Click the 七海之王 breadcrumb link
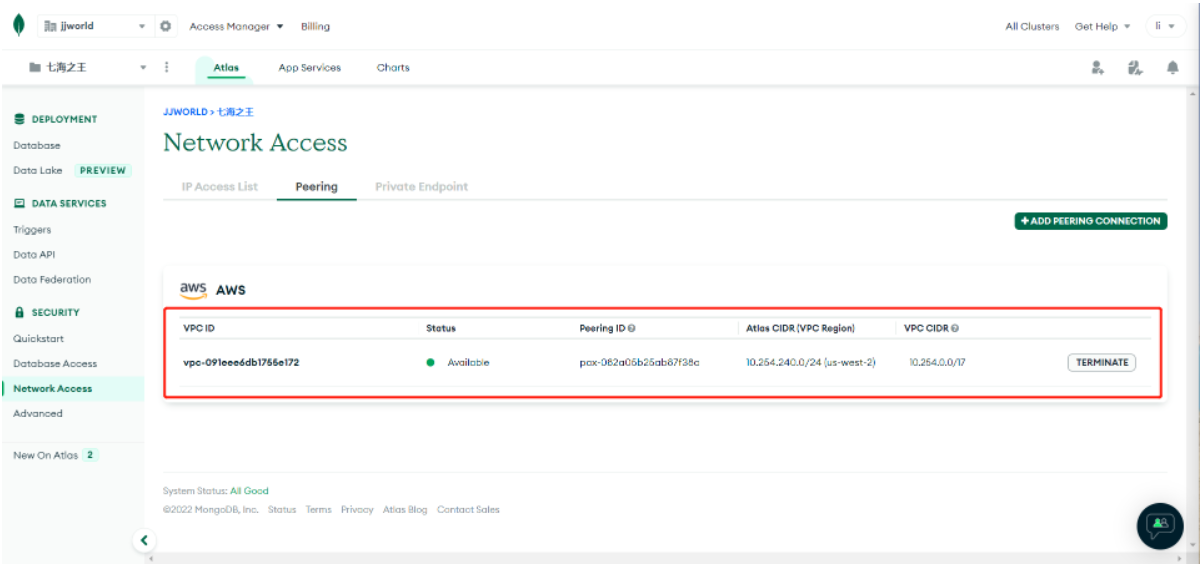The image size is (1204, 565). (235, 112)
